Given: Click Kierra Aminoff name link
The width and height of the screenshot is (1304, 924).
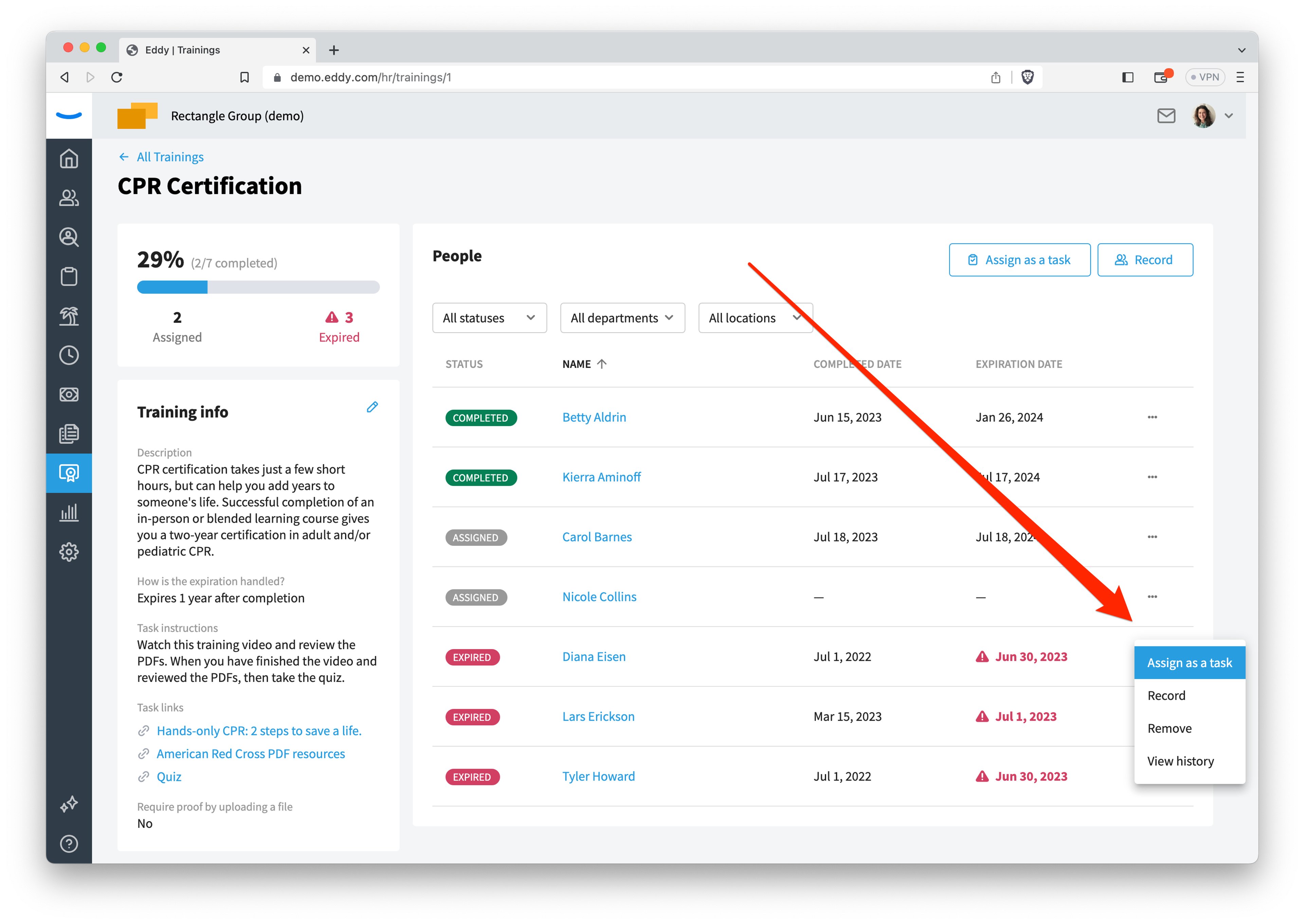Looking at the screenshot, I should 601,477.
